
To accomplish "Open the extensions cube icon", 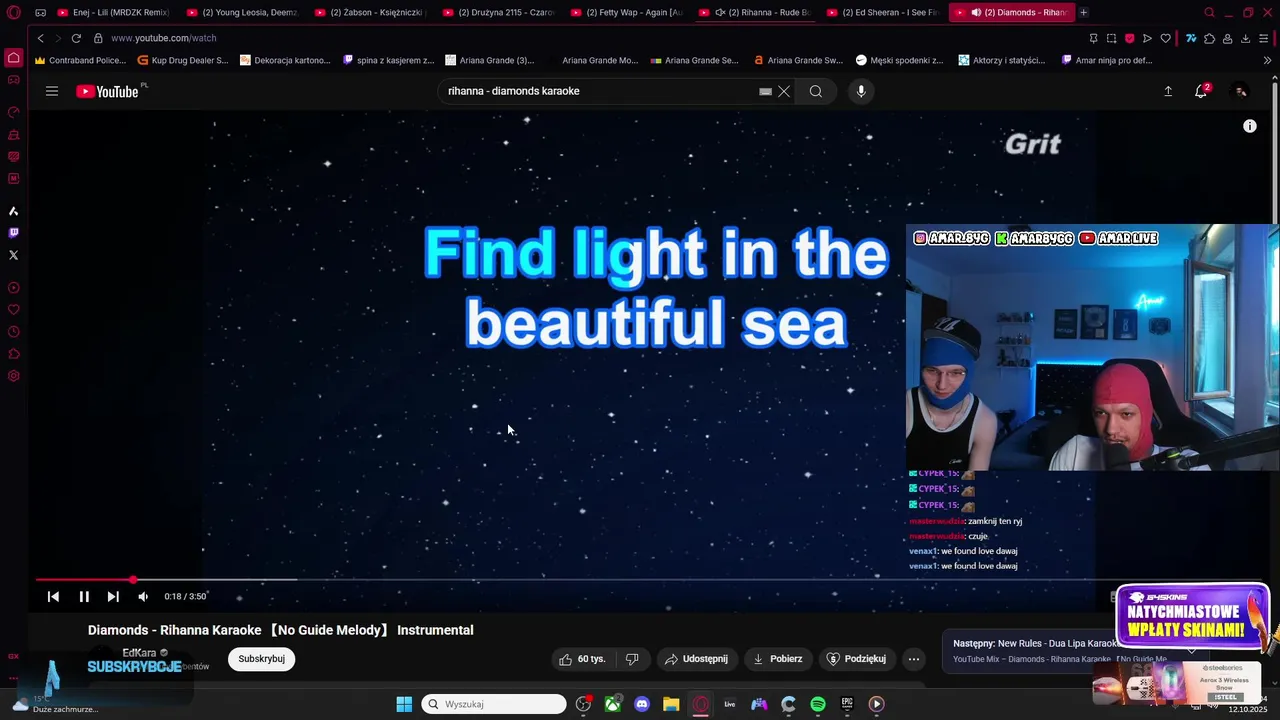I will point(1209,38).
